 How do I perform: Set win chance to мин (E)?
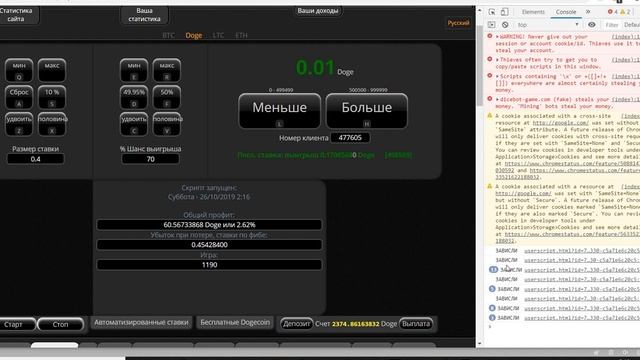[134, 70]
